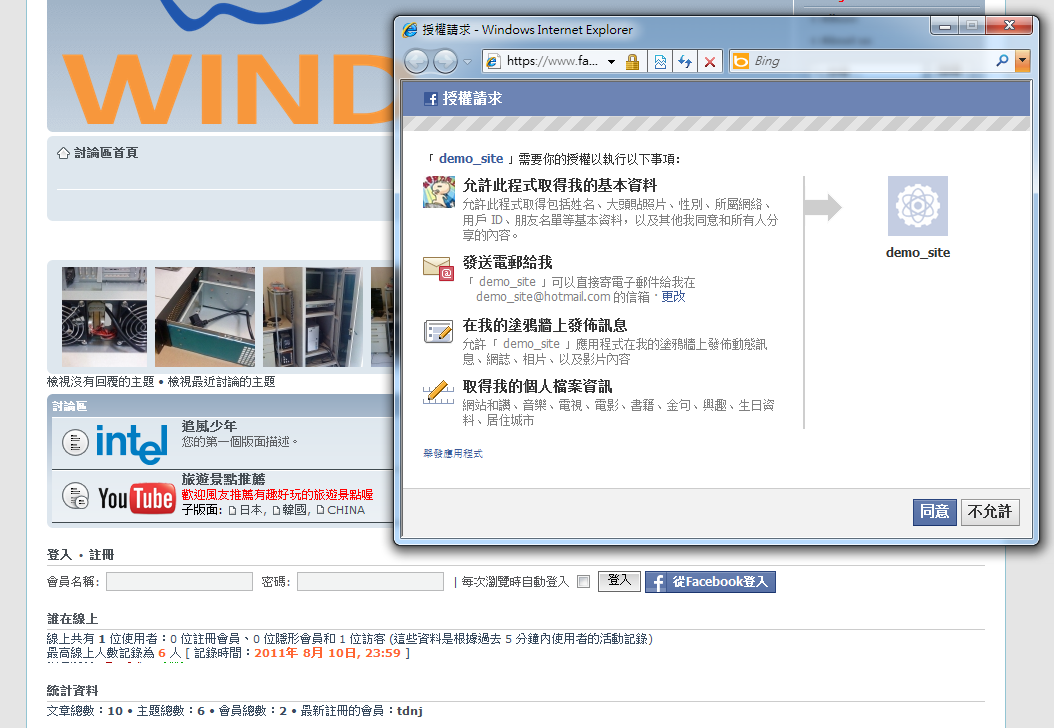This screenshot has height=728, width=1054.
Task: Open the CHINA subforum
Action: pos(346,510)
